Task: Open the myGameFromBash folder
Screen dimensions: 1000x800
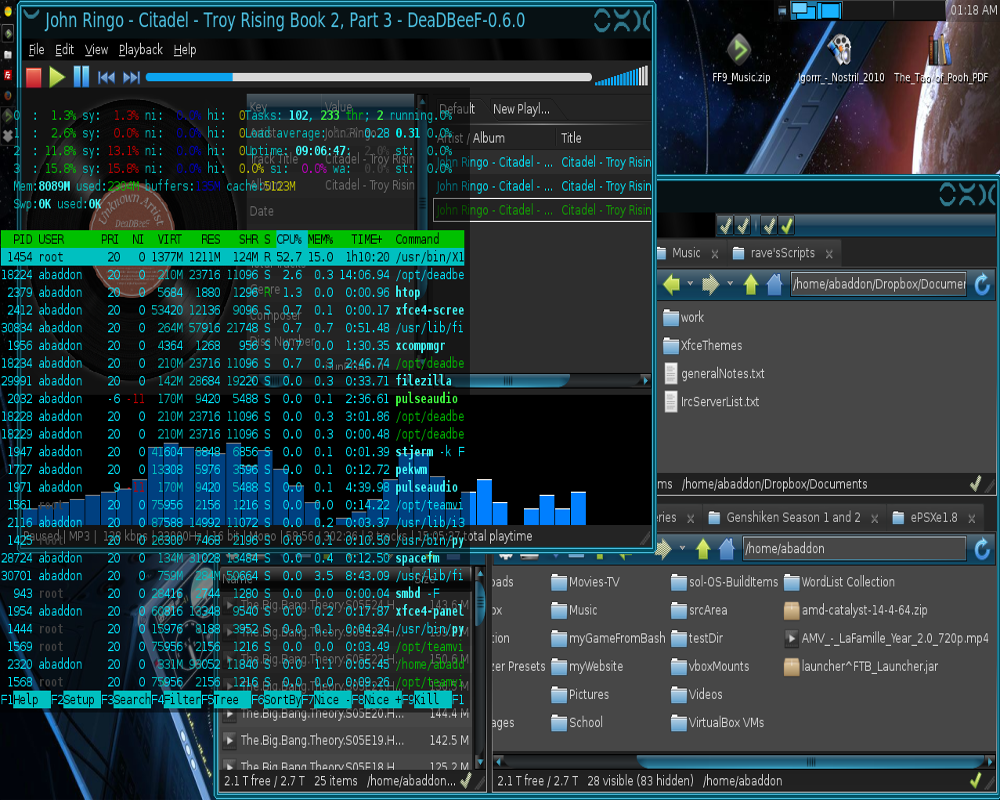Action: 608,638
